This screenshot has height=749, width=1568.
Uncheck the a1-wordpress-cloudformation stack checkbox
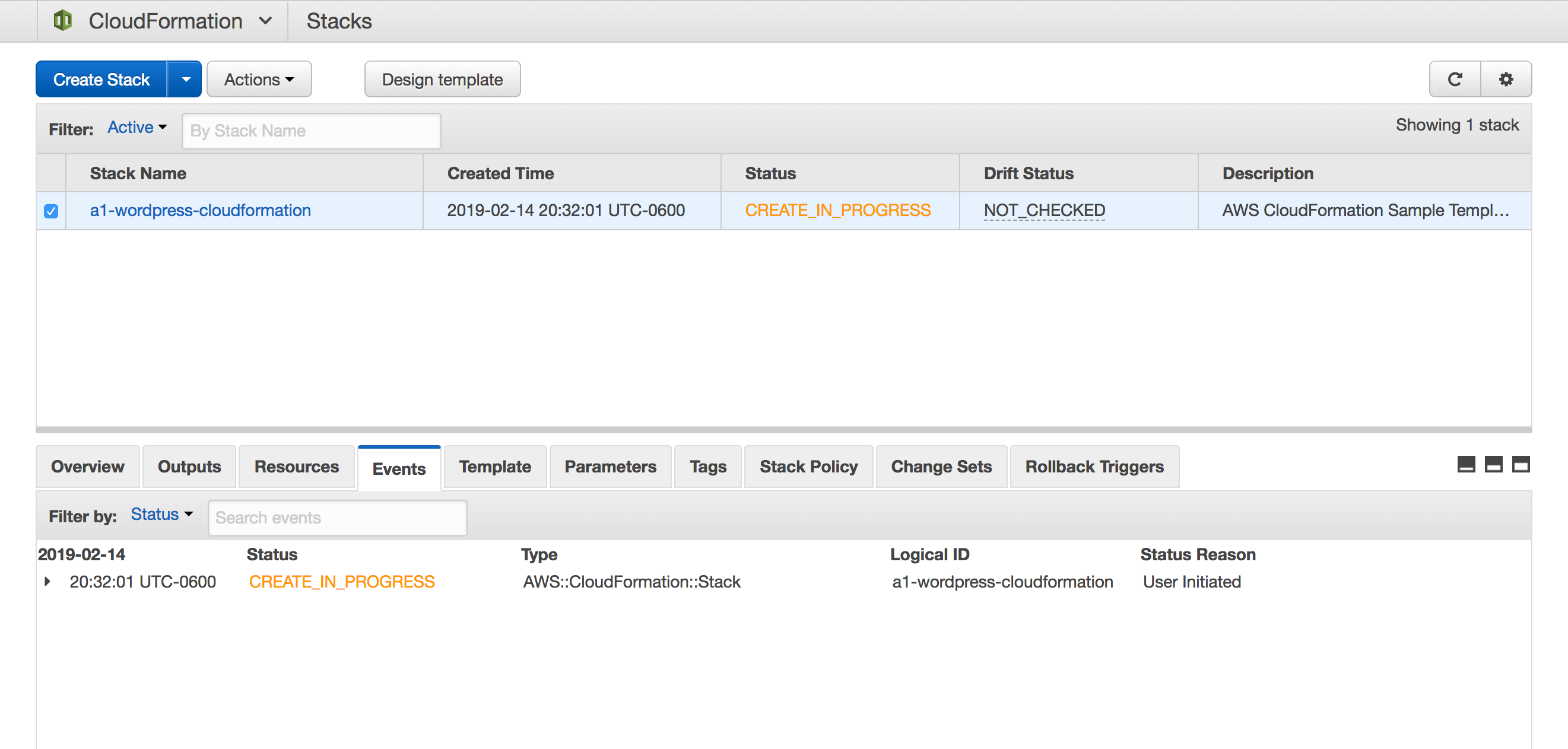pos(51,211)
